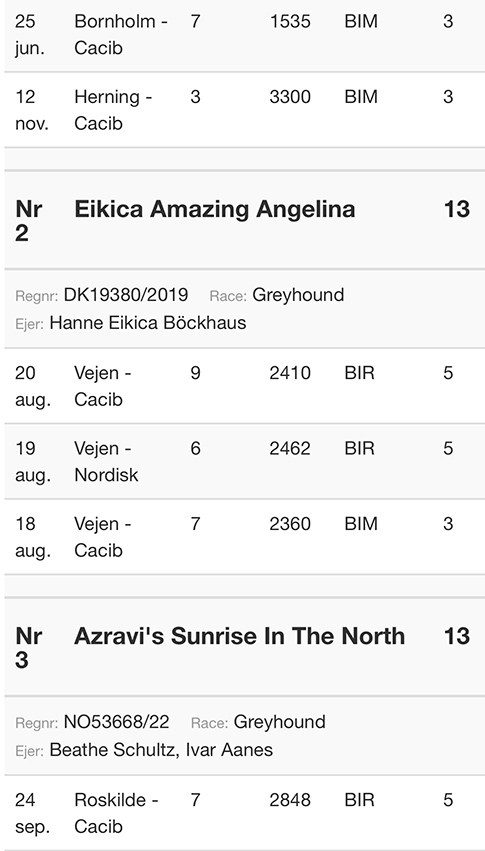Click the 3300 entries value for Herning
This screenshot has height=851, width=485.
tap(290, 97)
